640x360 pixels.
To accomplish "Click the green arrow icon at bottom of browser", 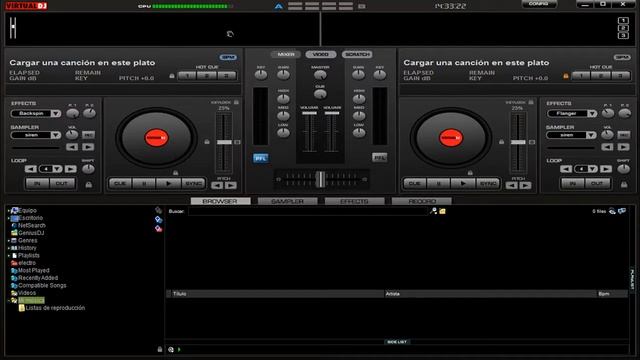I will pos(179,350).
